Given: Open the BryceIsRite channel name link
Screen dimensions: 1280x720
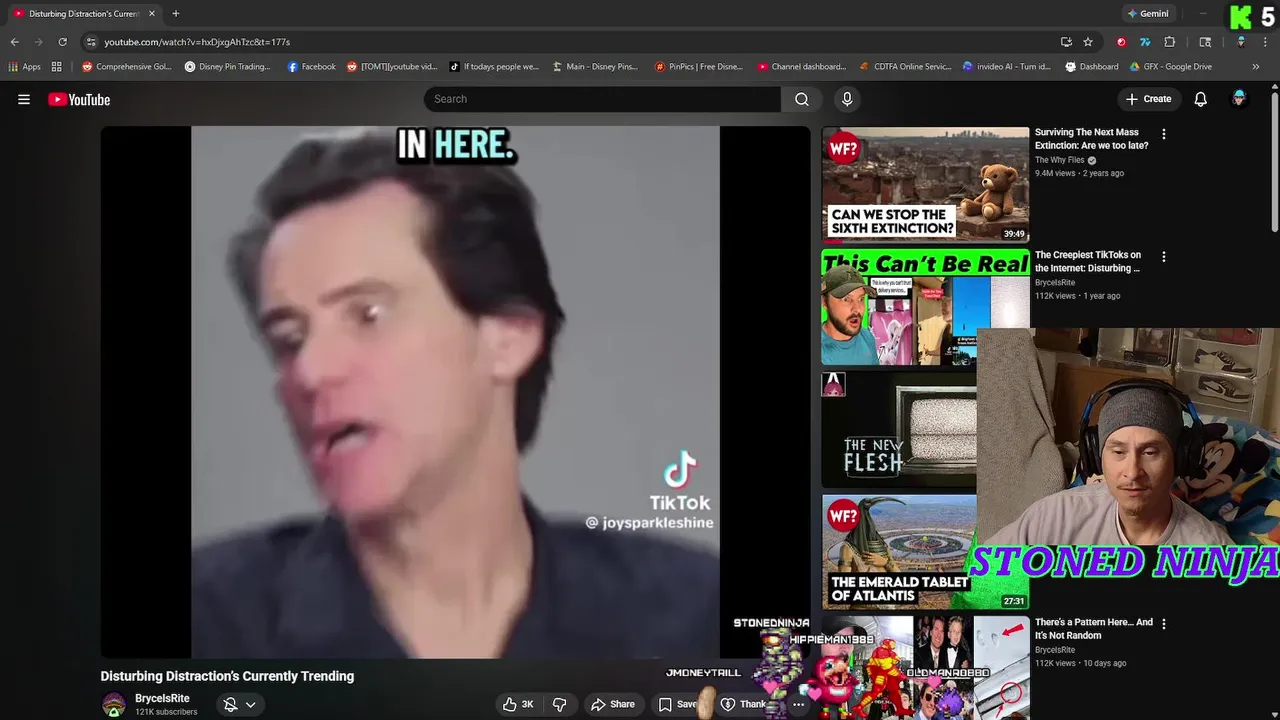Looking at the screenshot, I should [162, 698].
